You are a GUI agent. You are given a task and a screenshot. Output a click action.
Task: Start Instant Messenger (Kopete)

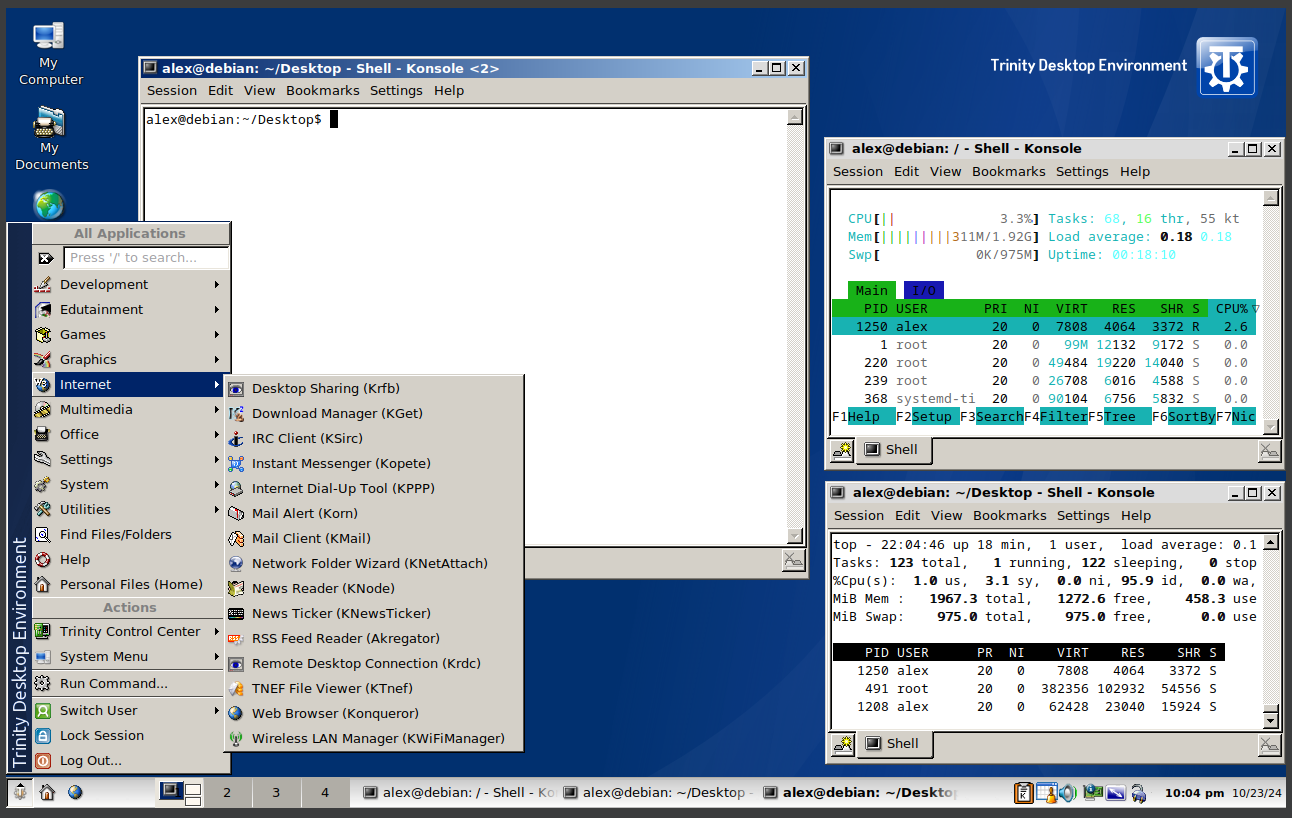[340, 463]
